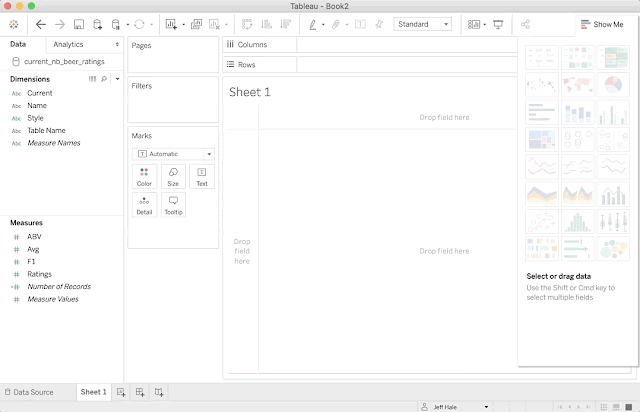Click the Sheet 1 title
This screenshot has width=640, height=412.
pos(250,92)
